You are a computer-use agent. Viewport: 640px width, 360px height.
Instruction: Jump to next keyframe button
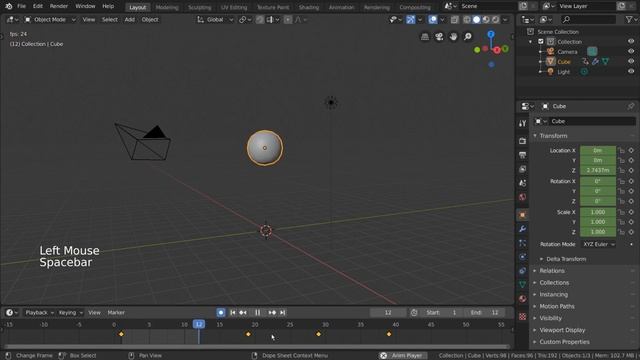pos(272,313)
